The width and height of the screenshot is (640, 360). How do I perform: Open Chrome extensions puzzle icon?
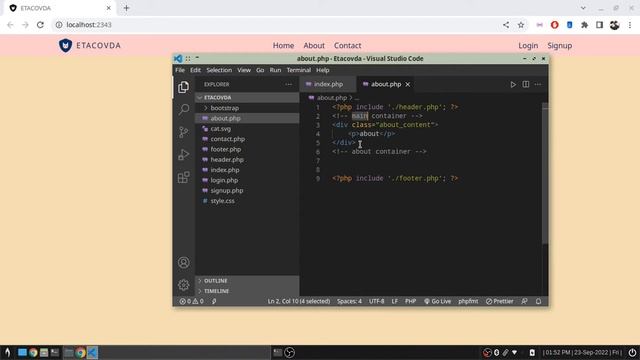pos(584,25)
